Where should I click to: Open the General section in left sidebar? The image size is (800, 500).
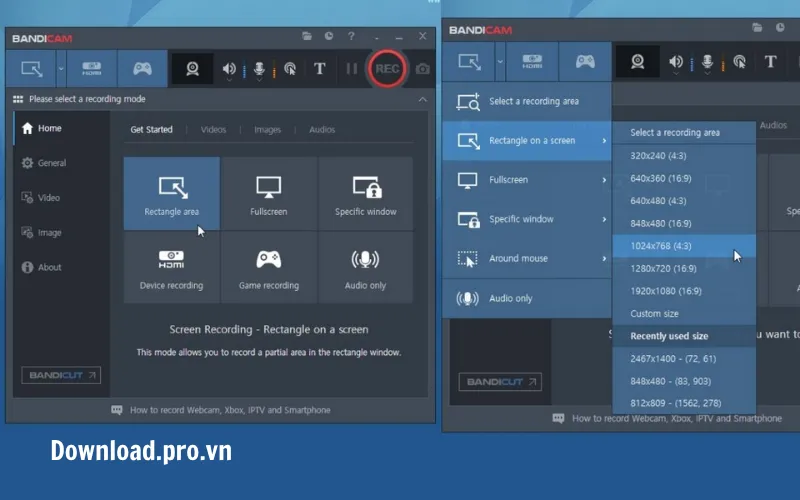click(x=51, y=163)
